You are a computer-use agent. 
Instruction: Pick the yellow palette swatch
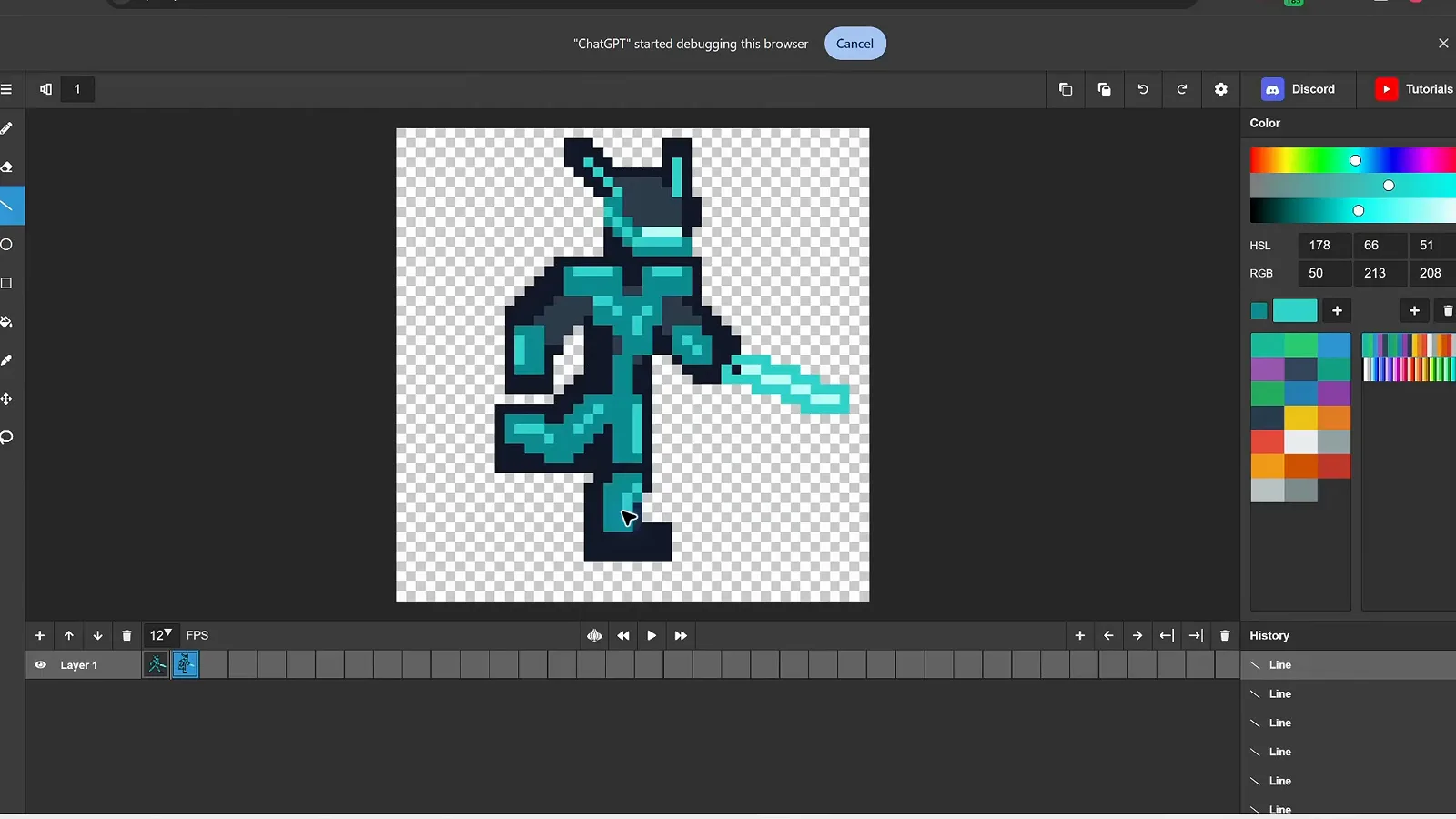pyautogui.click(x=1300, y=418)
